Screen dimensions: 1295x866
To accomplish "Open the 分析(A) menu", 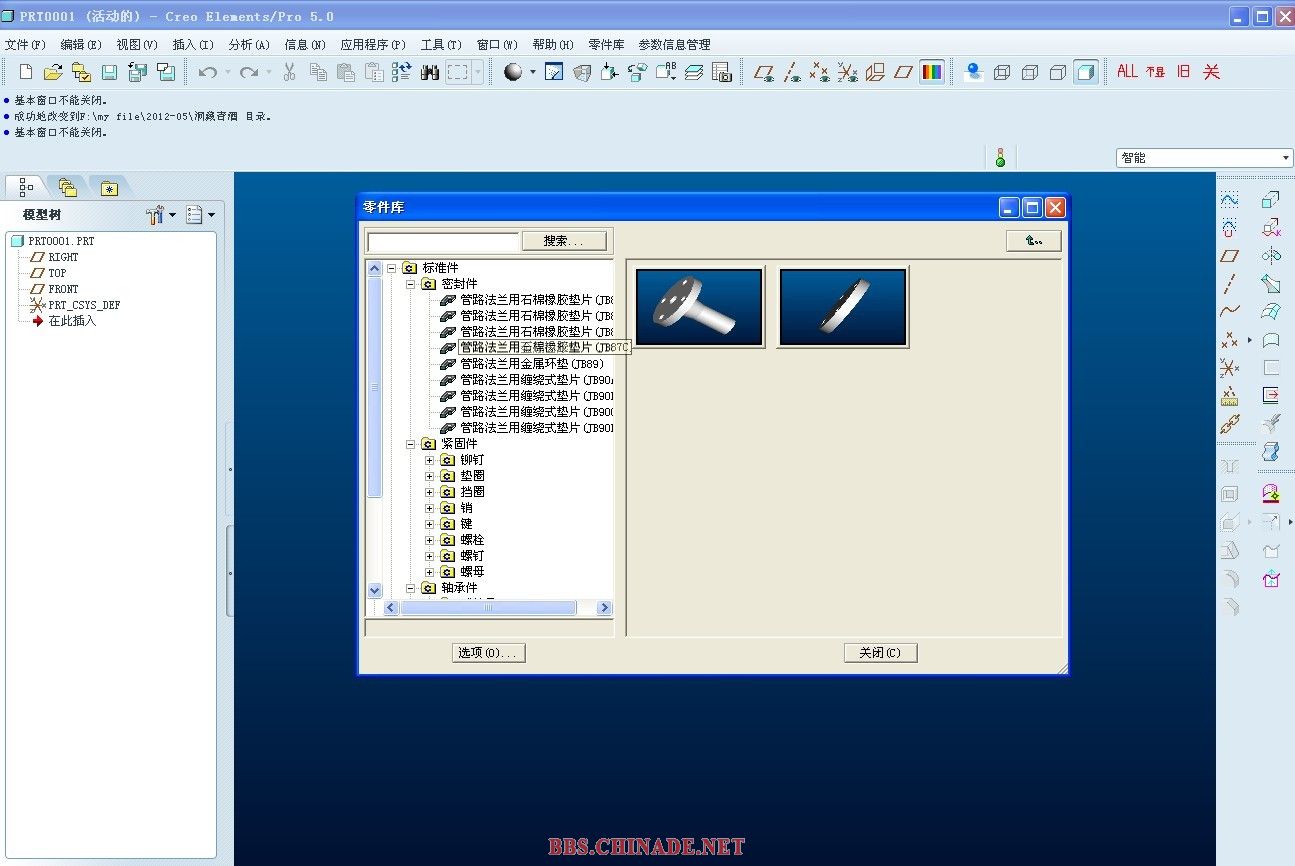I will pos(249,45).
